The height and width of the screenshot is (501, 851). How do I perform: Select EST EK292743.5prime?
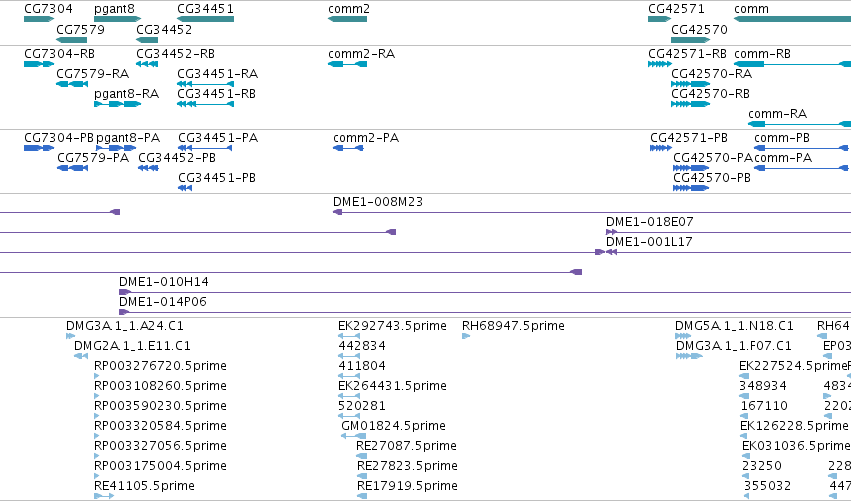(349, 336)
